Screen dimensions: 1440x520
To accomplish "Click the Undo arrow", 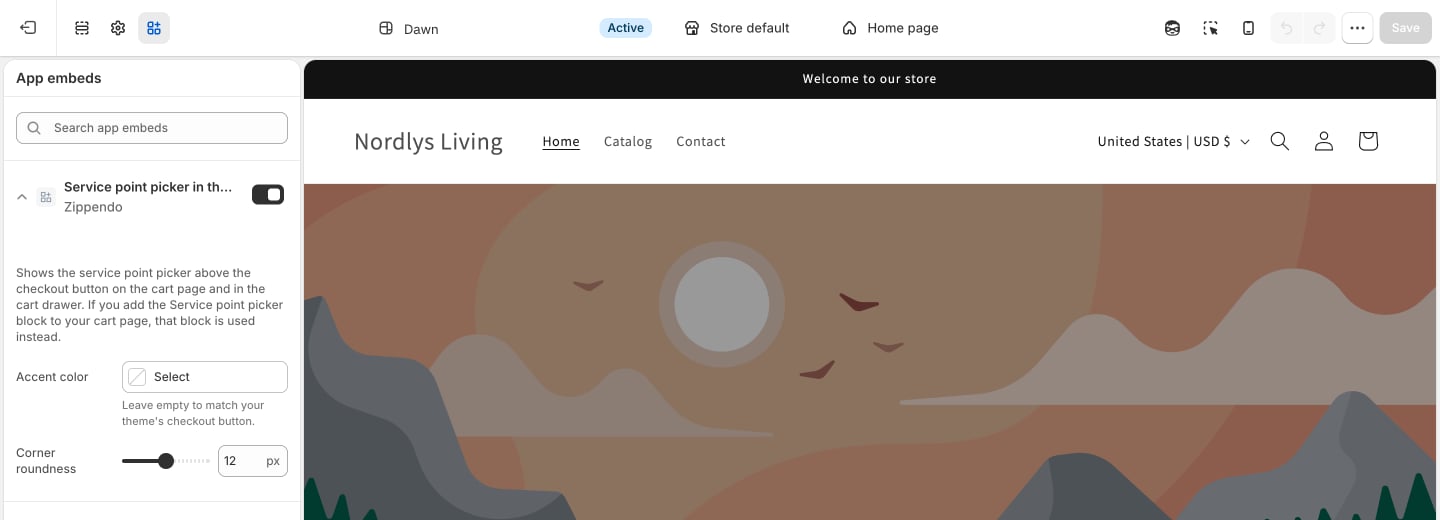I will (x=1287, y=28).
